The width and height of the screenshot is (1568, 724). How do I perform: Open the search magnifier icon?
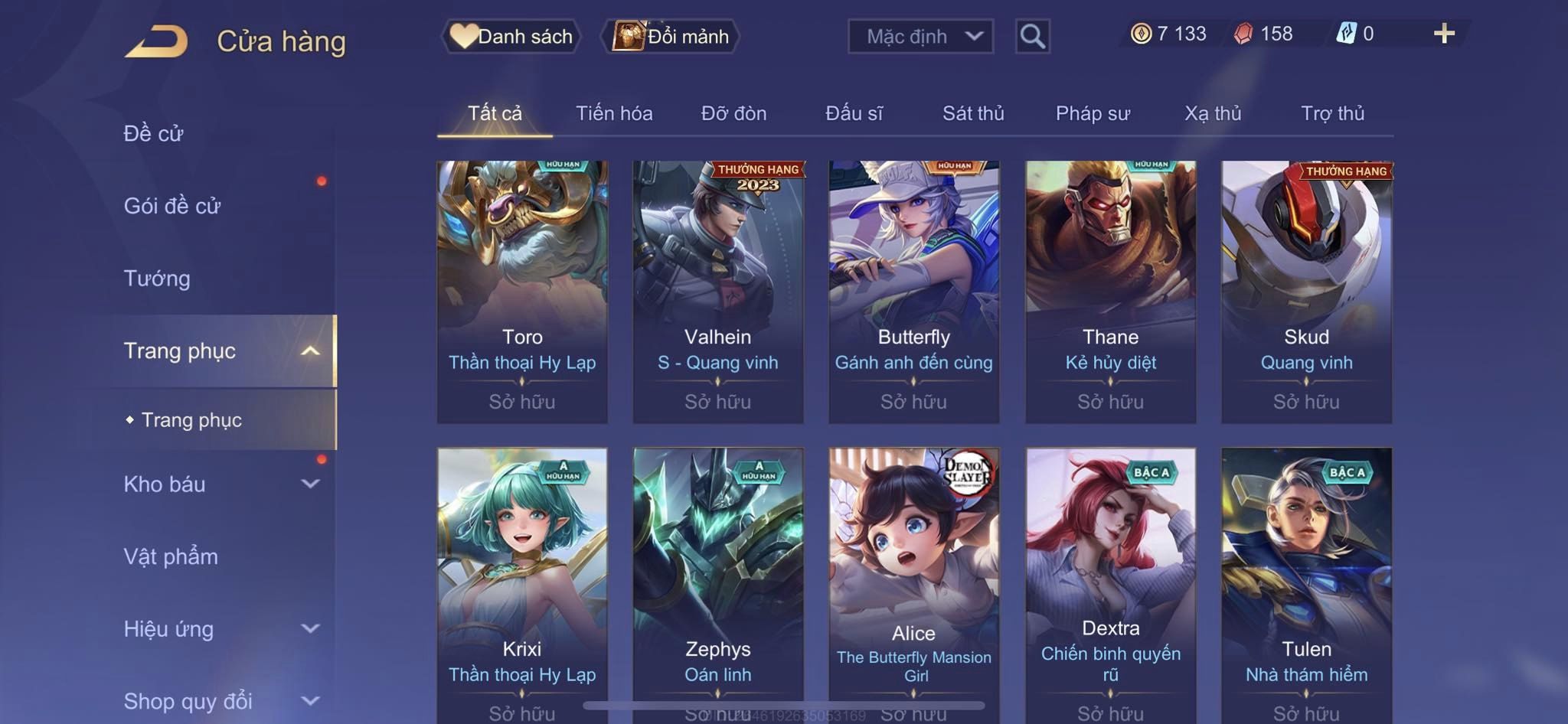click(1032, 36)
